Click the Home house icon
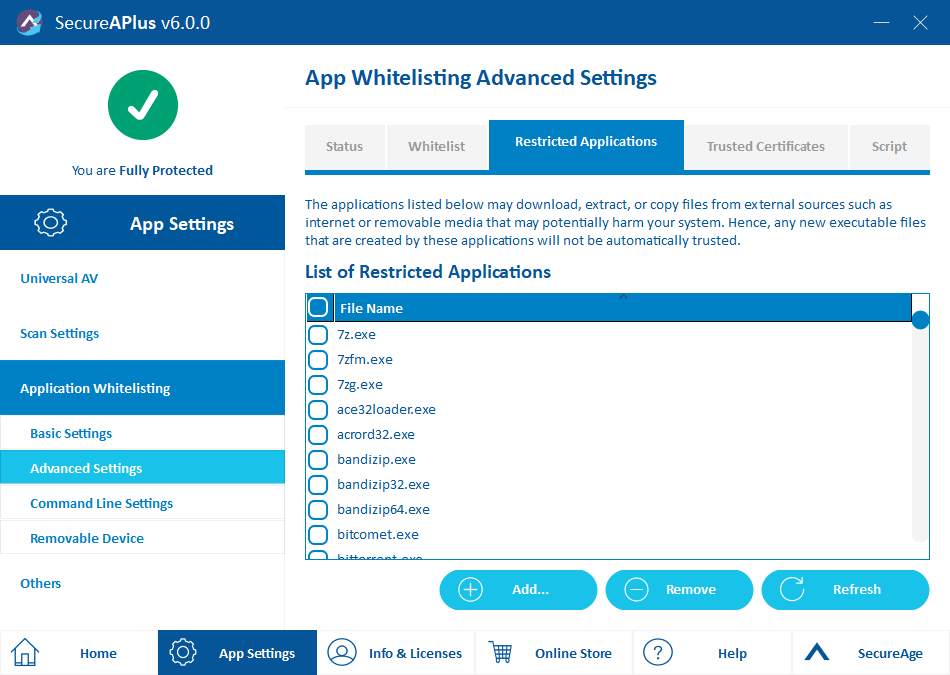The height and width of the screenshot is (675, 950). [x=25, y=653]
